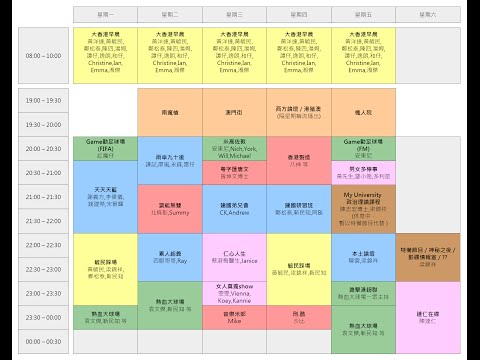480x360 pixels.
Task: Open the Game (FIFA) programme cell
Action: click(105, 149)
